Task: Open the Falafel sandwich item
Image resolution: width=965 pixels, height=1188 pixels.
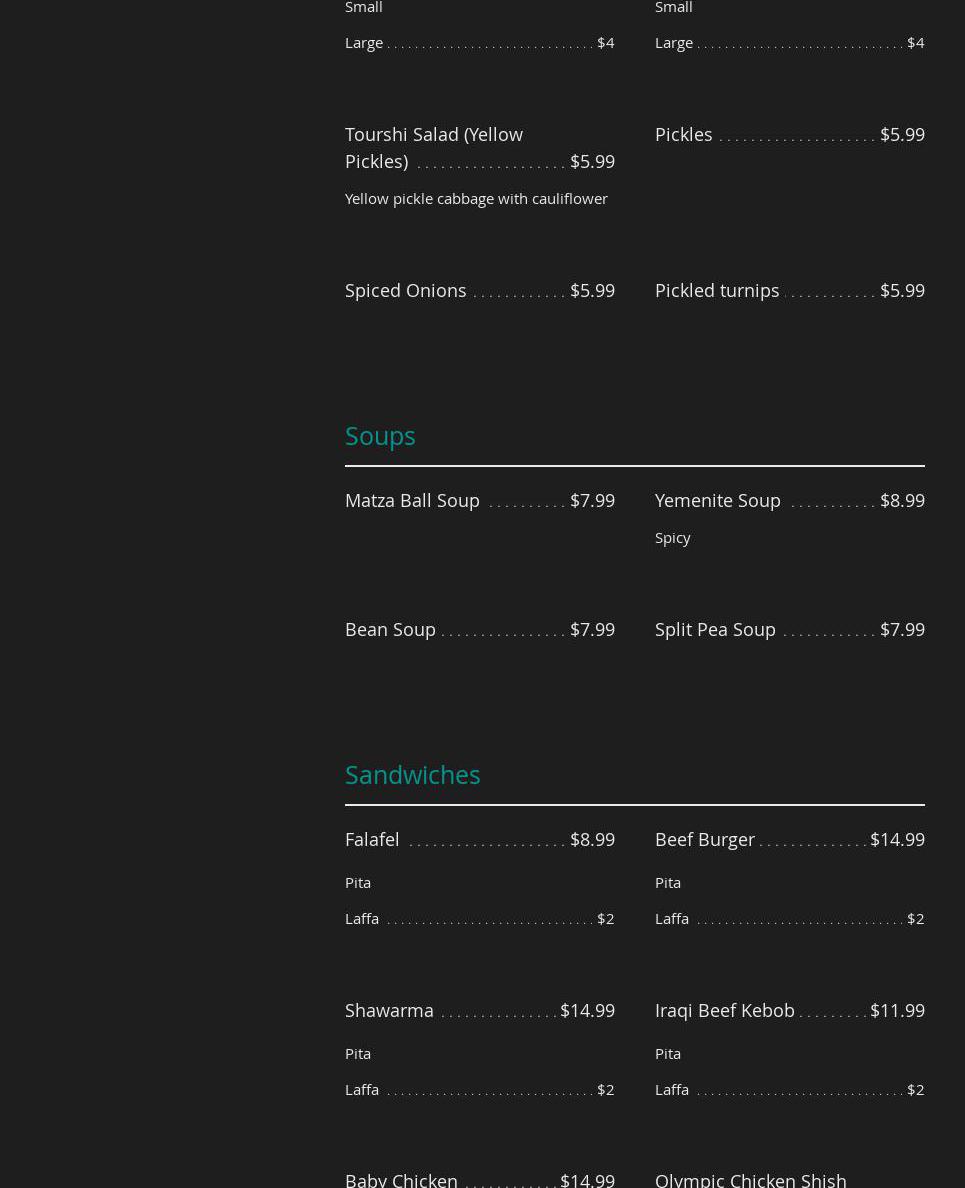Action: (372, 839)
